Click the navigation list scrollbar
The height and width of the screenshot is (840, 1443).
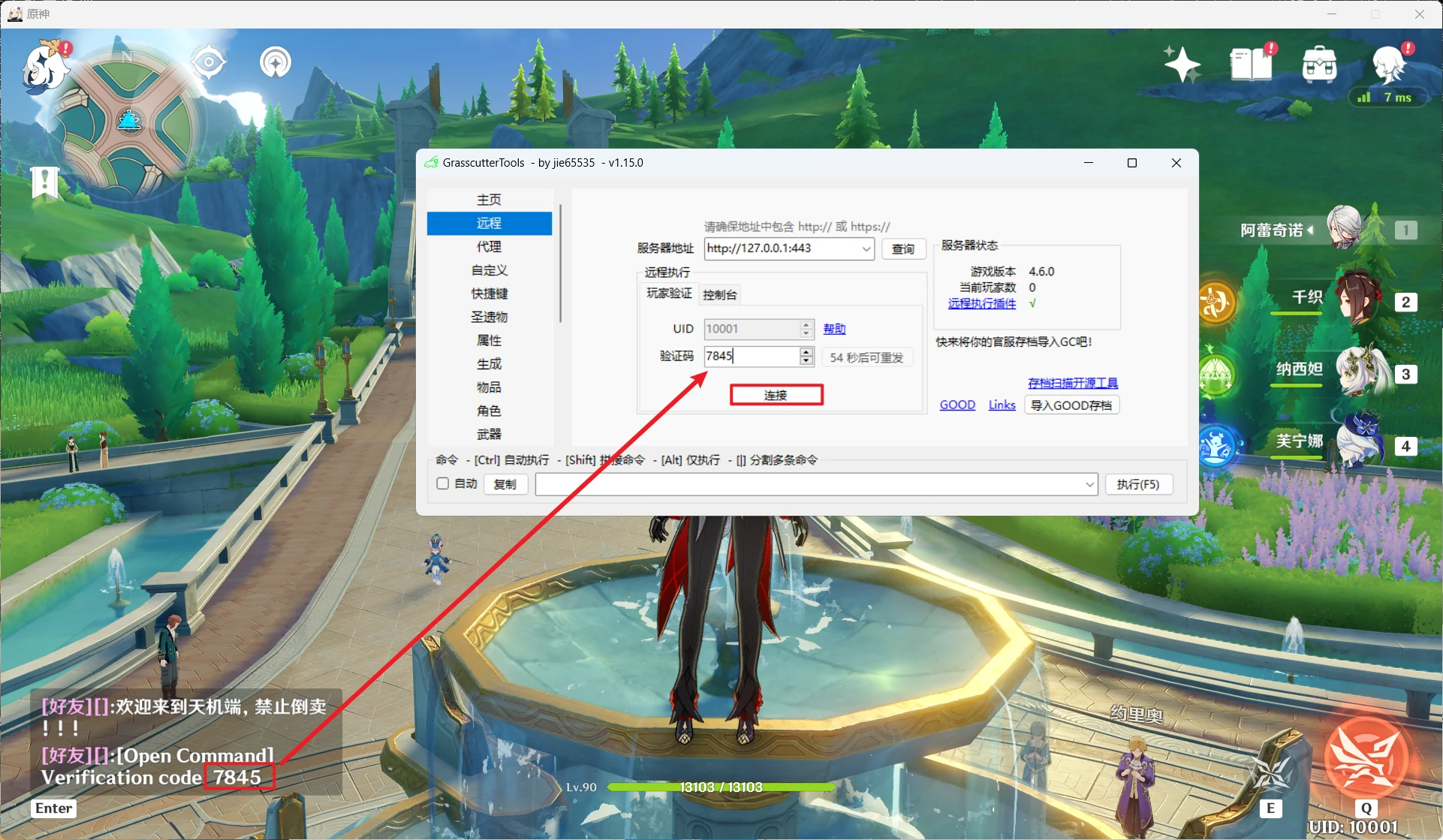[x=560, y=263]
